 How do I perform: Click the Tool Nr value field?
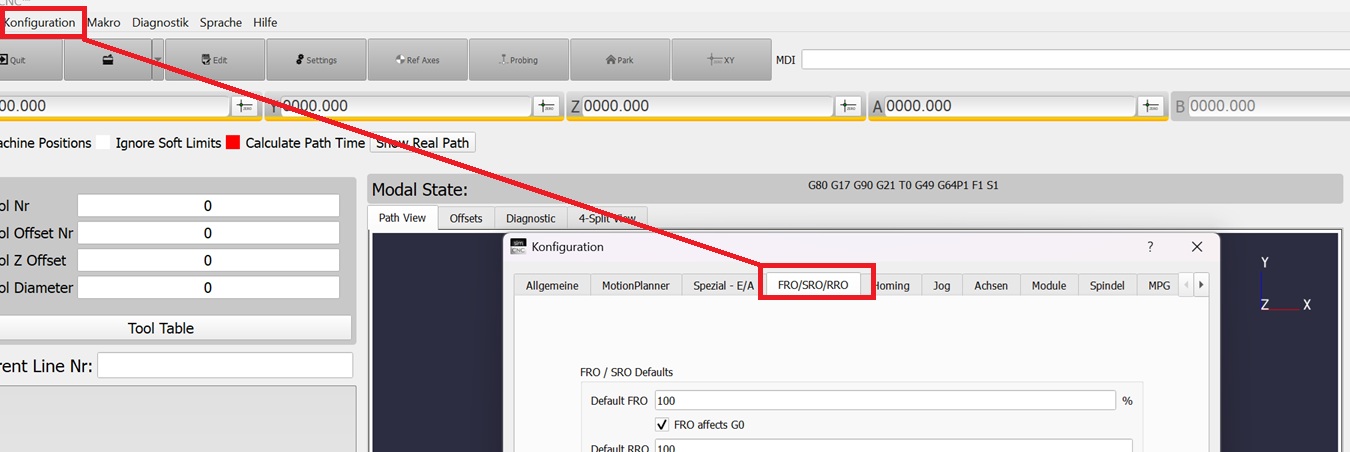coord(208,206)
